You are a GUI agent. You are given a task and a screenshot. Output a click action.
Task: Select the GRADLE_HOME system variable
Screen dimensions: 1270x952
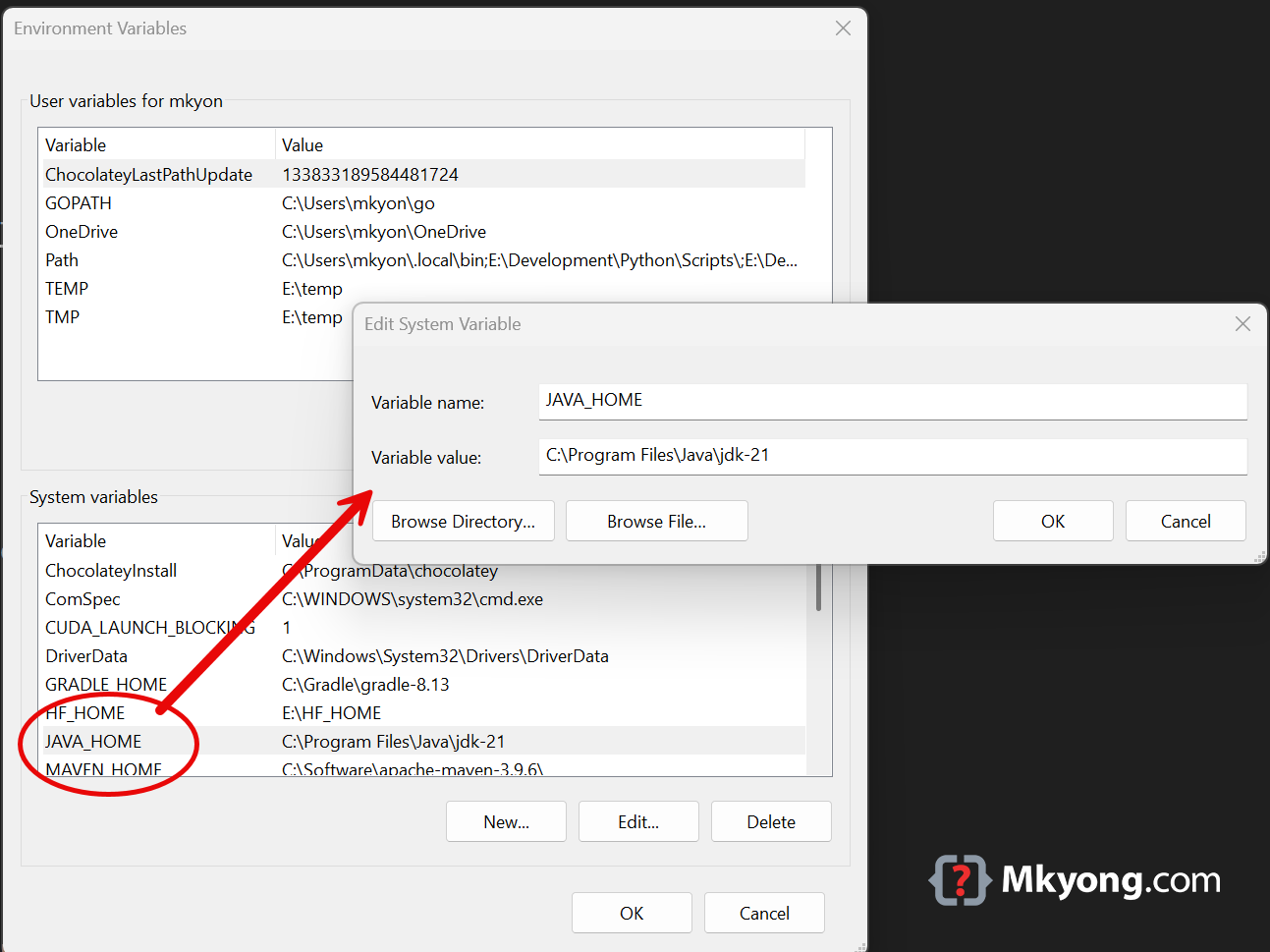point(105,684)
